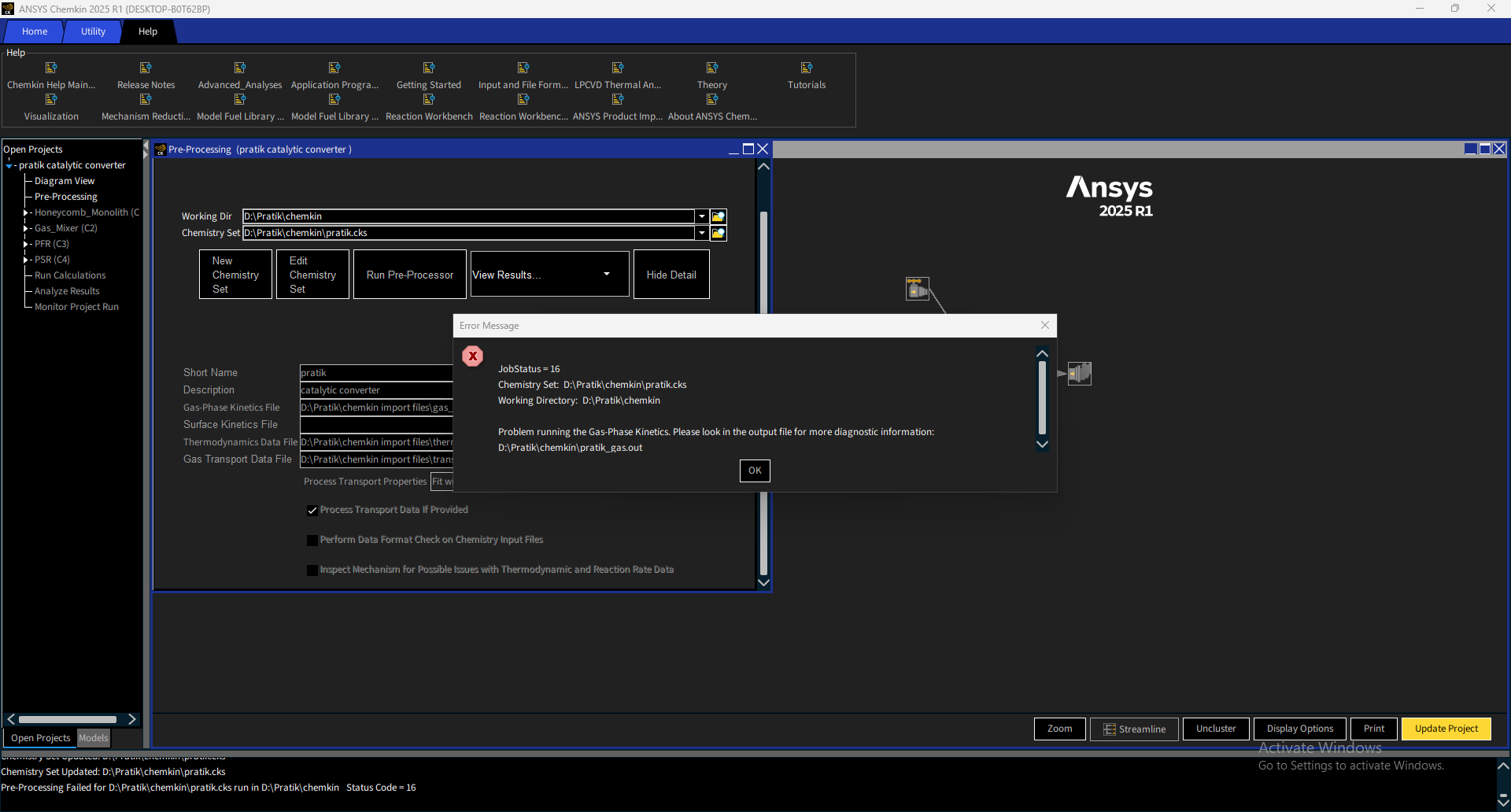This screenshot has width=1511, height=812.
Task: Click the Release Notes help icon
Action: [146, 68]
